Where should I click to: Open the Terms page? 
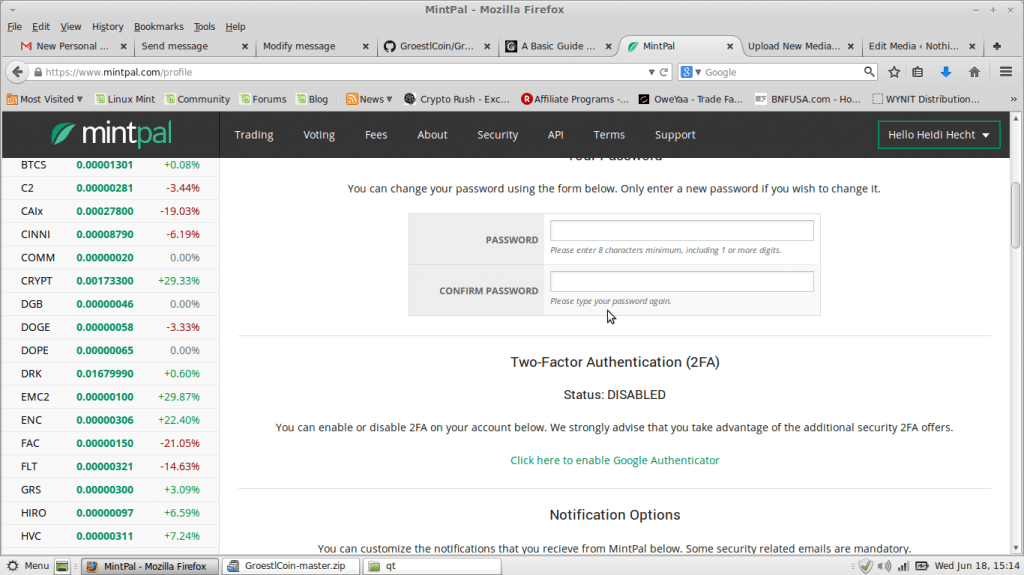pyautogui.click(x=609, y=135)
